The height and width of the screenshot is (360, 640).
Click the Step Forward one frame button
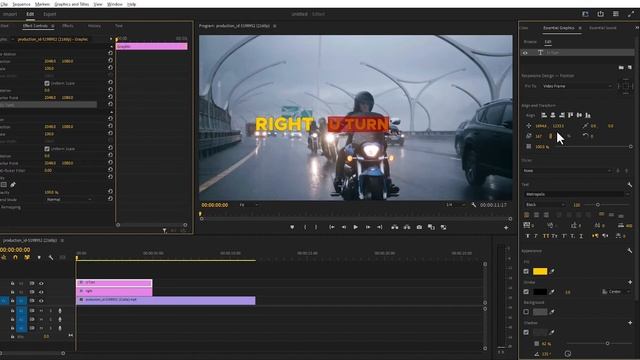(x=368, y=227)
